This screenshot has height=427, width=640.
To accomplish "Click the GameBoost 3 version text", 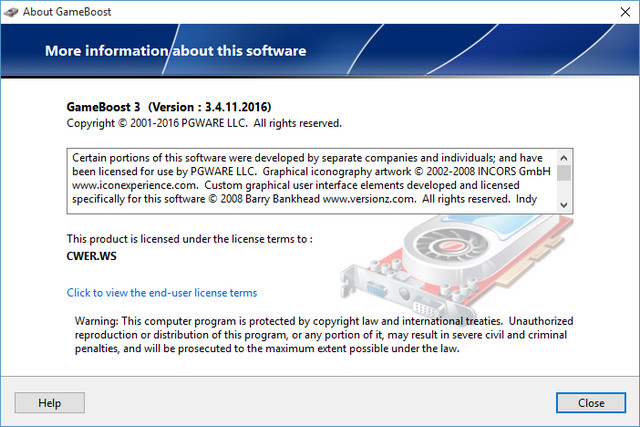I will (x=168, y=106).
